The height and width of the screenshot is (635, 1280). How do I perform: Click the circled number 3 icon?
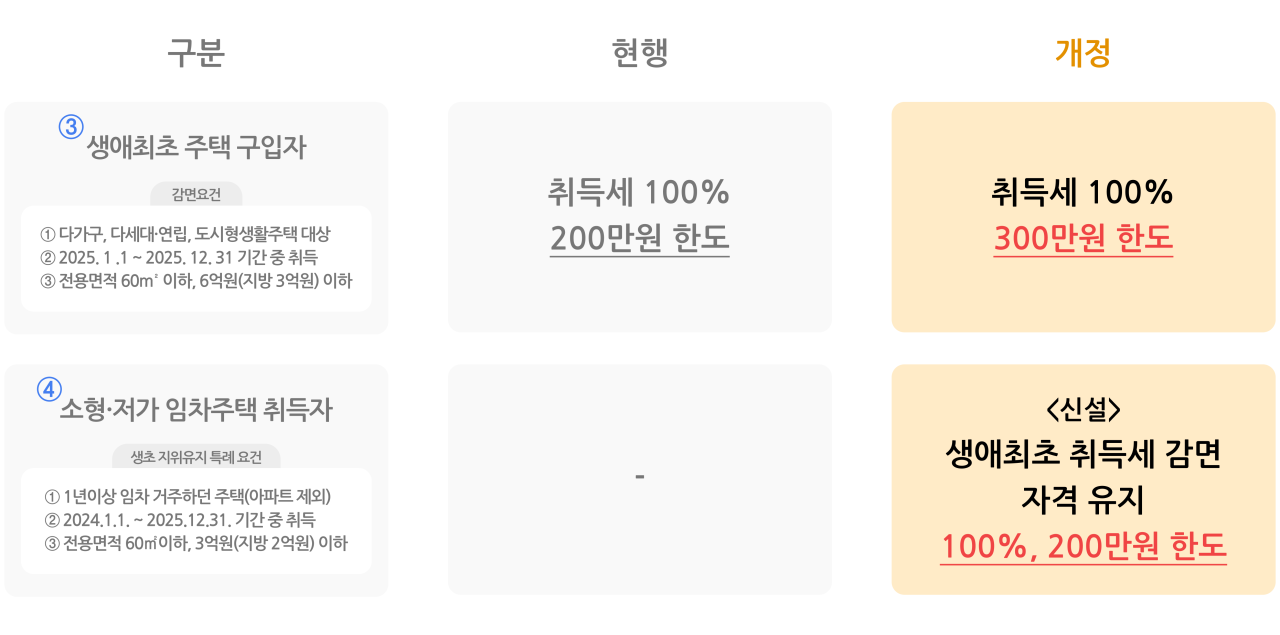pyautogui.click(x=71, y=127)
